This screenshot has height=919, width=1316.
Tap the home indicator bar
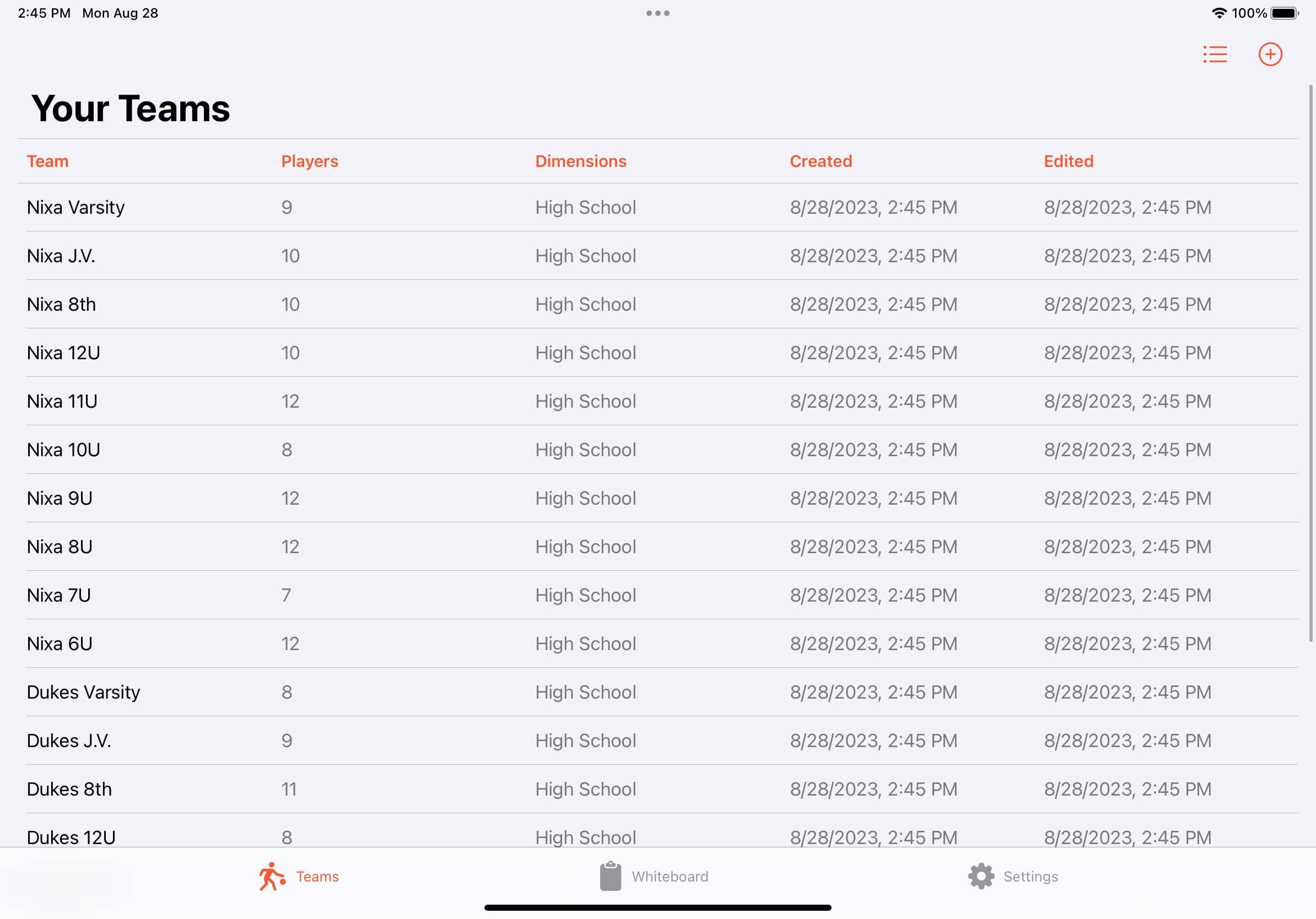657,907
